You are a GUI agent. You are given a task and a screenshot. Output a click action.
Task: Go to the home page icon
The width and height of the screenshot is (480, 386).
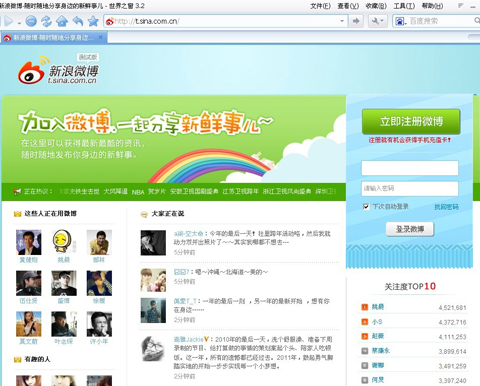coord(62,21)
